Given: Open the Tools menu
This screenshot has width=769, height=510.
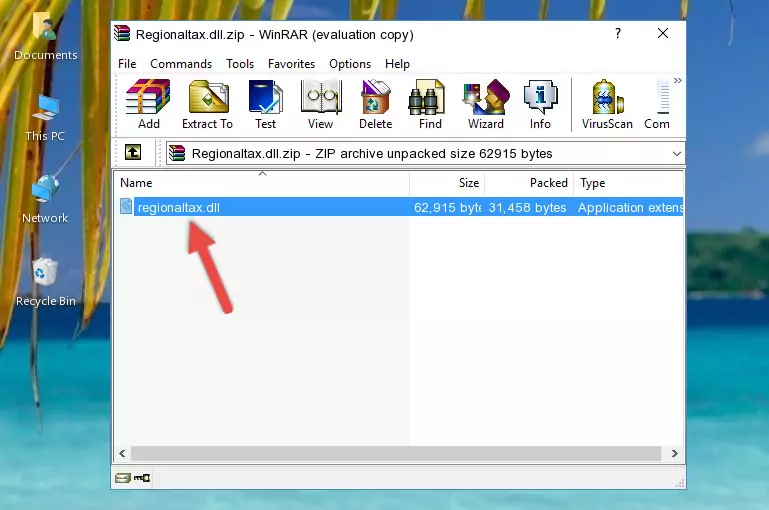Looking at the screenshot, I should tap(240, 64).
